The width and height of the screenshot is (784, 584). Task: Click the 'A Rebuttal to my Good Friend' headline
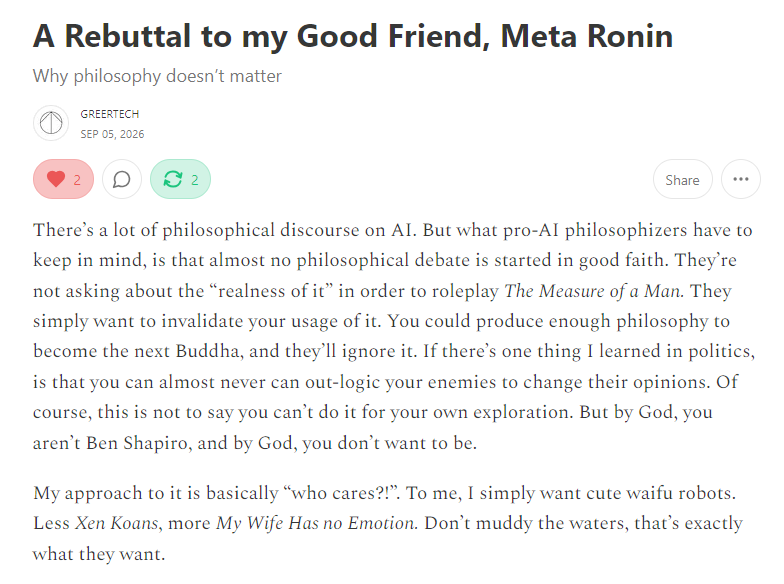pos(353,36)
